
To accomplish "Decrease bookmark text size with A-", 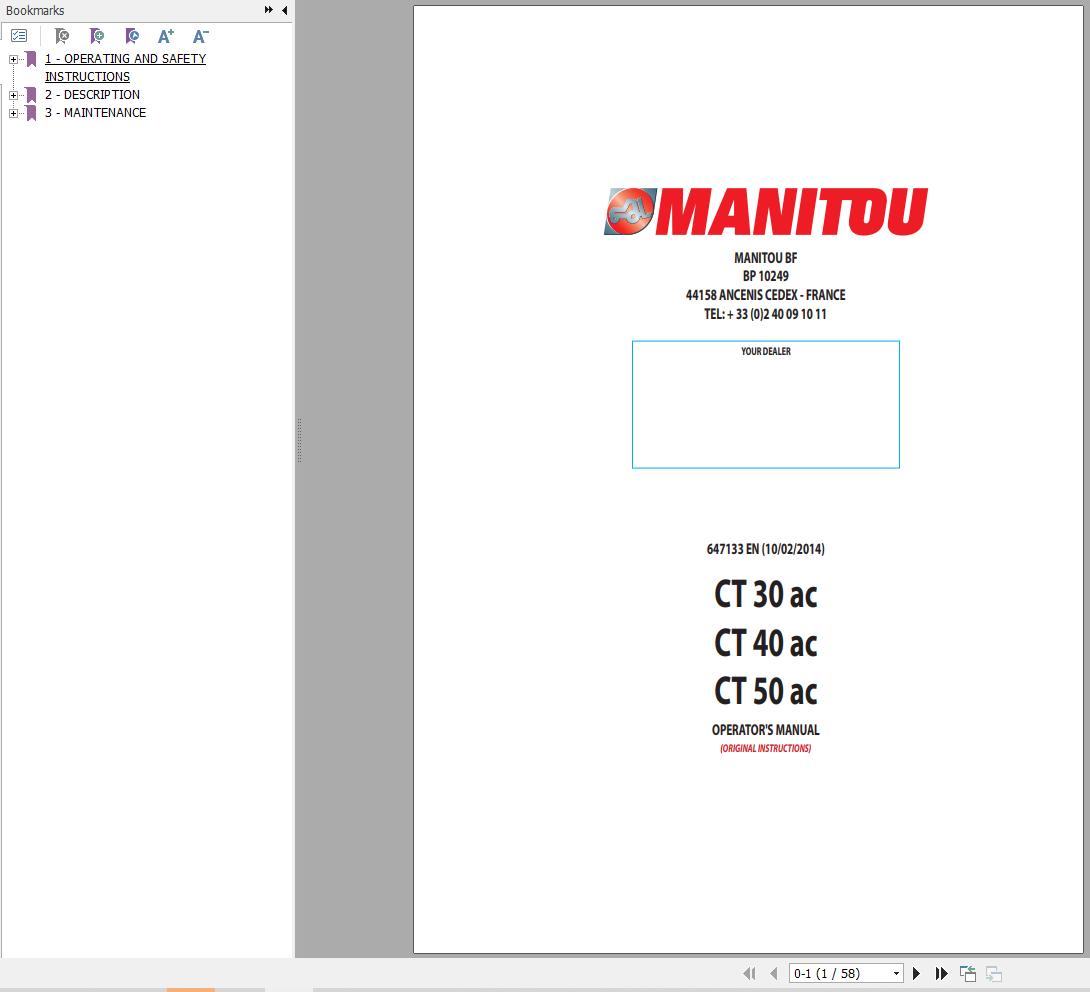I will pyautogui.click(x=200, y=36).
